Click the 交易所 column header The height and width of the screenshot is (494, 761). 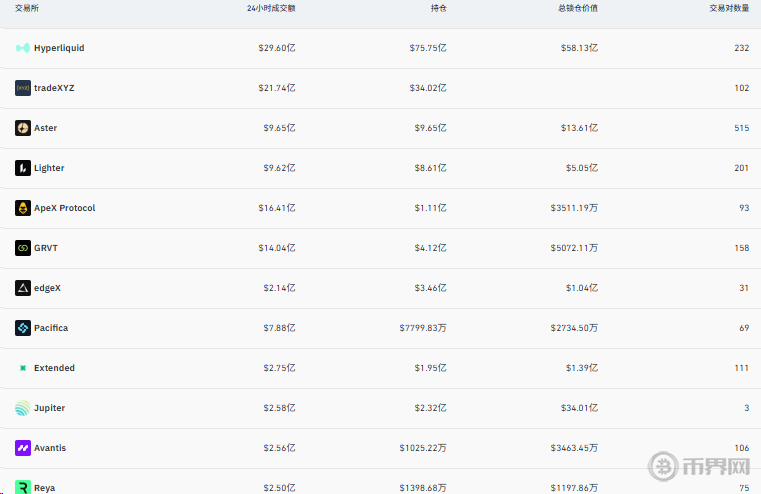click(27, 8)
